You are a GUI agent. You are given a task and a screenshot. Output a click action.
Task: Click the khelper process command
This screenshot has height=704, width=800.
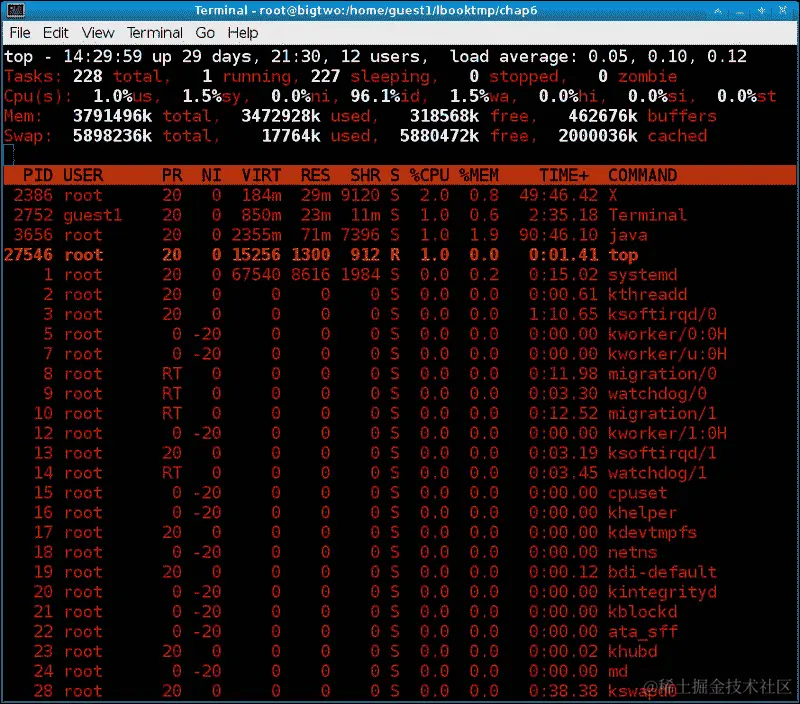click(x=642, y=512)
